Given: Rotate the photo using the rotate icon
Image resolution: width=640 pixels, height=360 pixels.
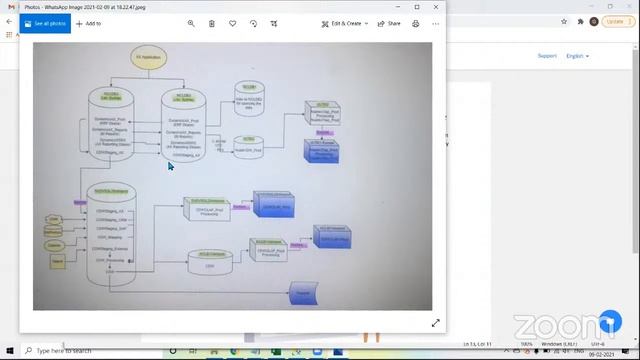Looking at the screenshot, I should click(x=253, y=24).
